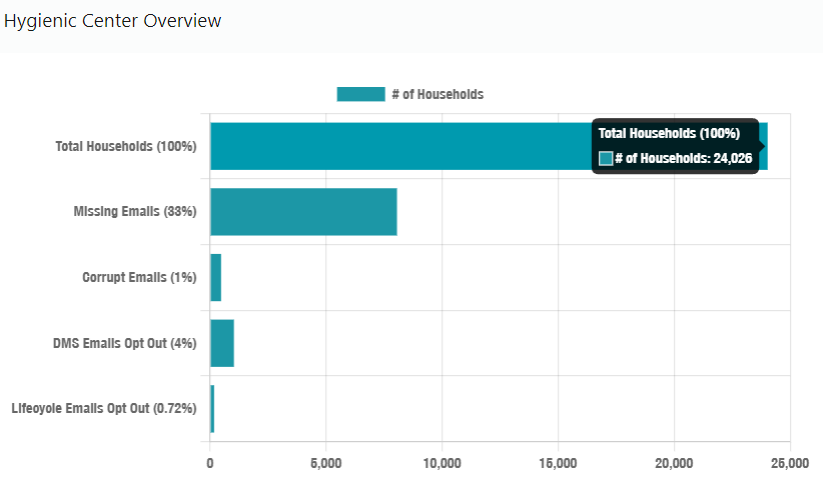The height and width of the screenshot is (499, 823).
Task: Click the Lifecycle Emails Opt Out bar
Action: pos(212,408)
